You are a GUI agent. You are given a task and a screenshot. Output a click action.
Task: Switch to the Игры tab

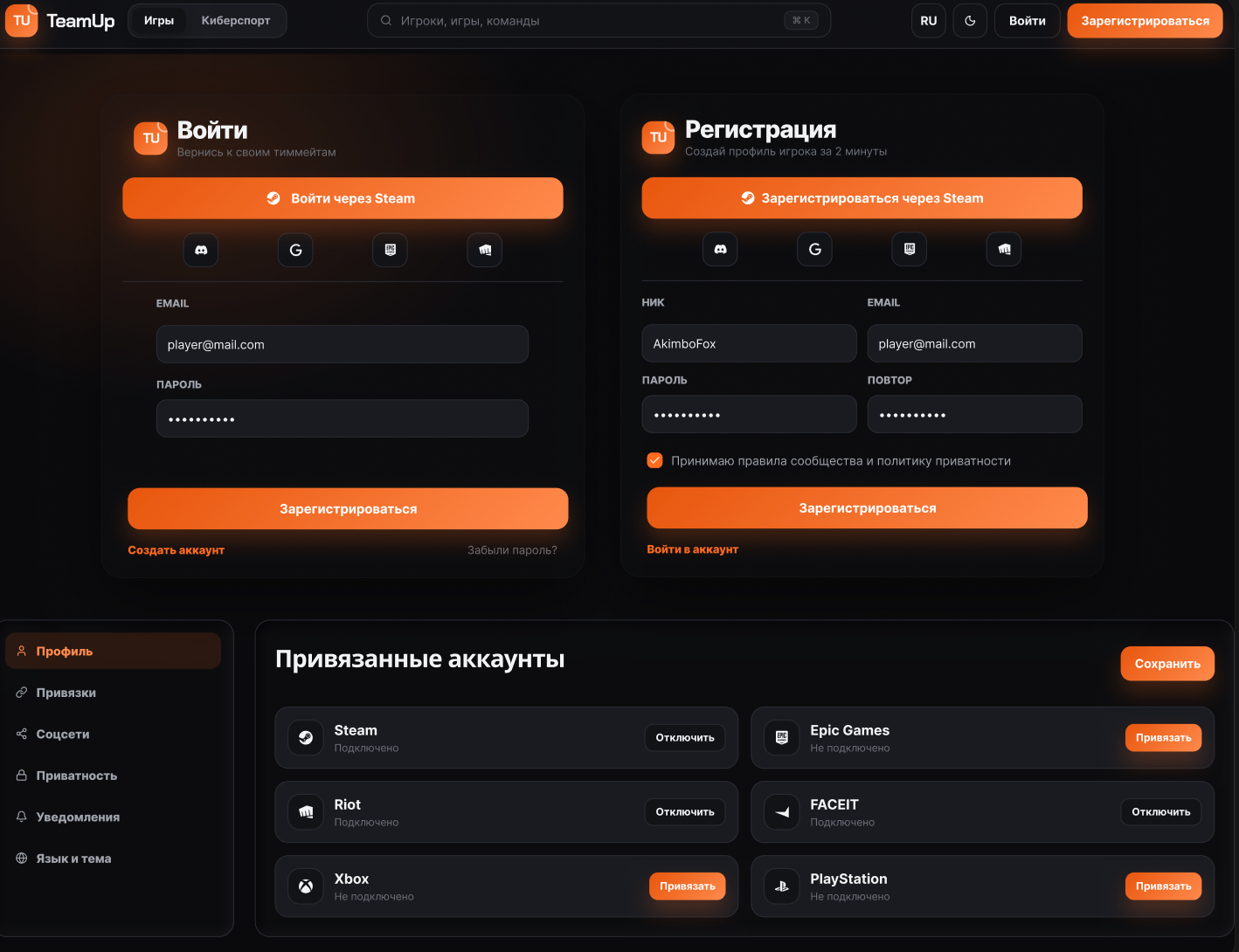pyautogui.click(x=159, y=21)
